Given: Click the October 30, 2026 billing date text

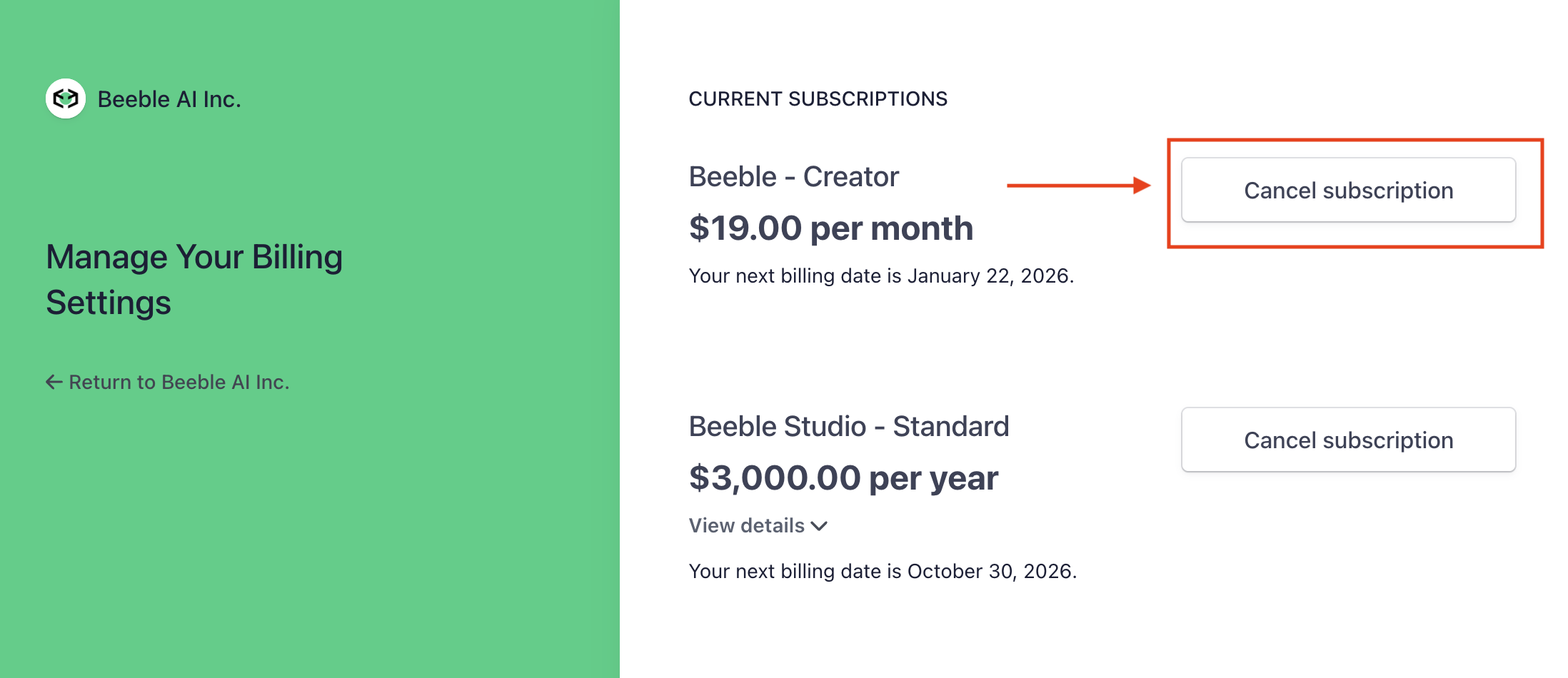Looking at the screenshot, I should pos(991,572).
